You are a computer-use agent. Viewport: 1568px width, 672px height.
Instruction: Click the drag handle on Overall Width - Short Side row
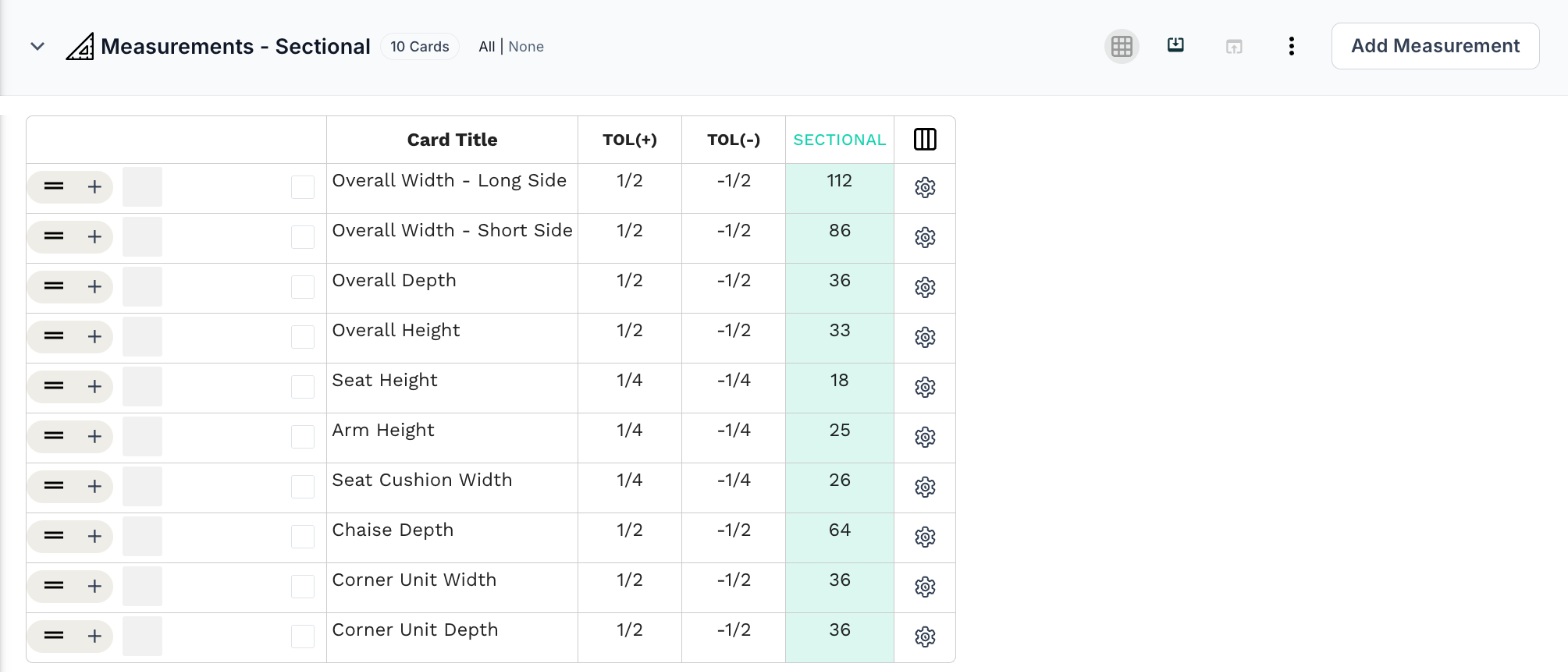[x=54, y=236]
